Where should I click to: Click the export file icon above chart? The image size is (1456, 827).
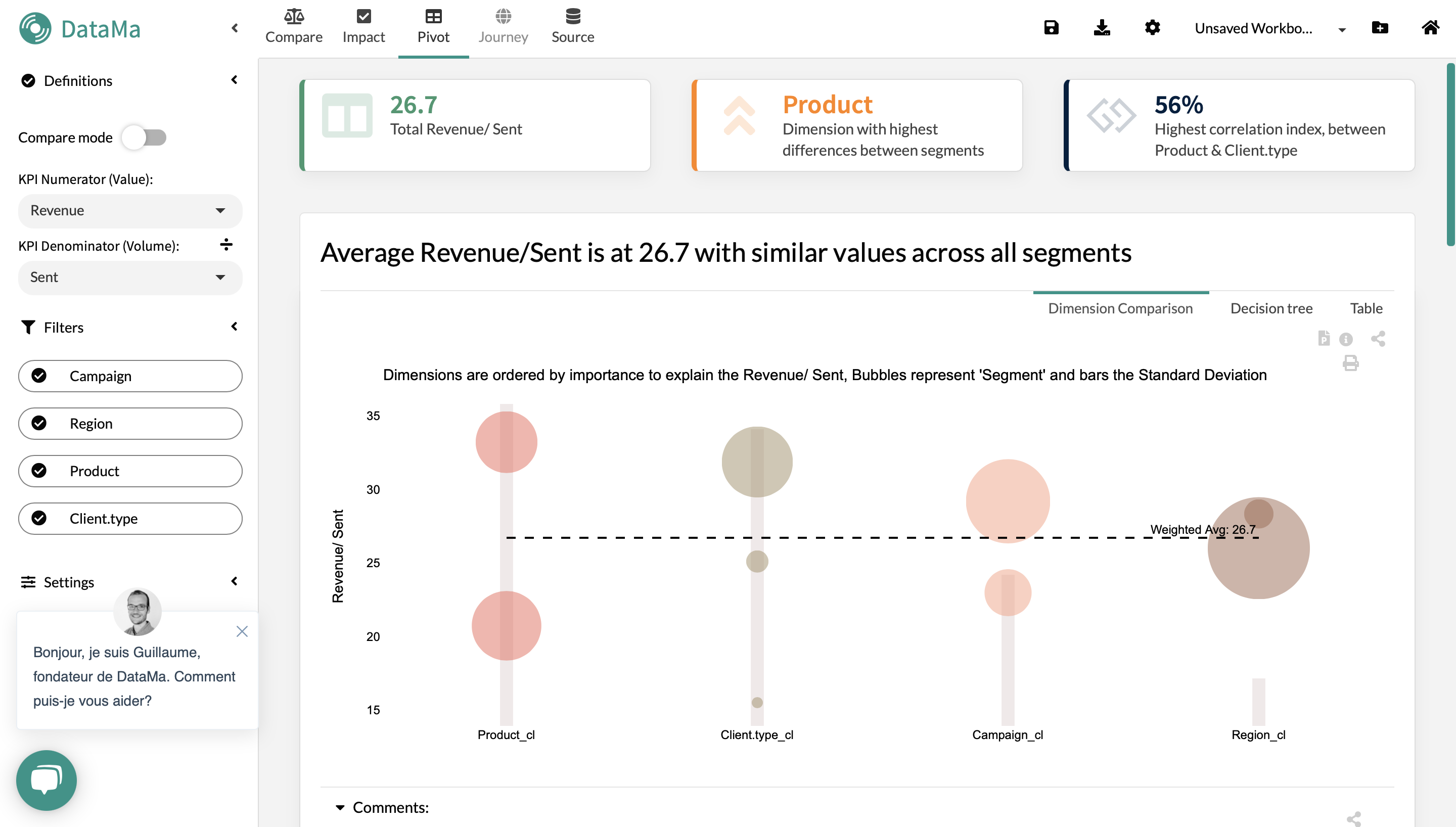pos(1324,338)
